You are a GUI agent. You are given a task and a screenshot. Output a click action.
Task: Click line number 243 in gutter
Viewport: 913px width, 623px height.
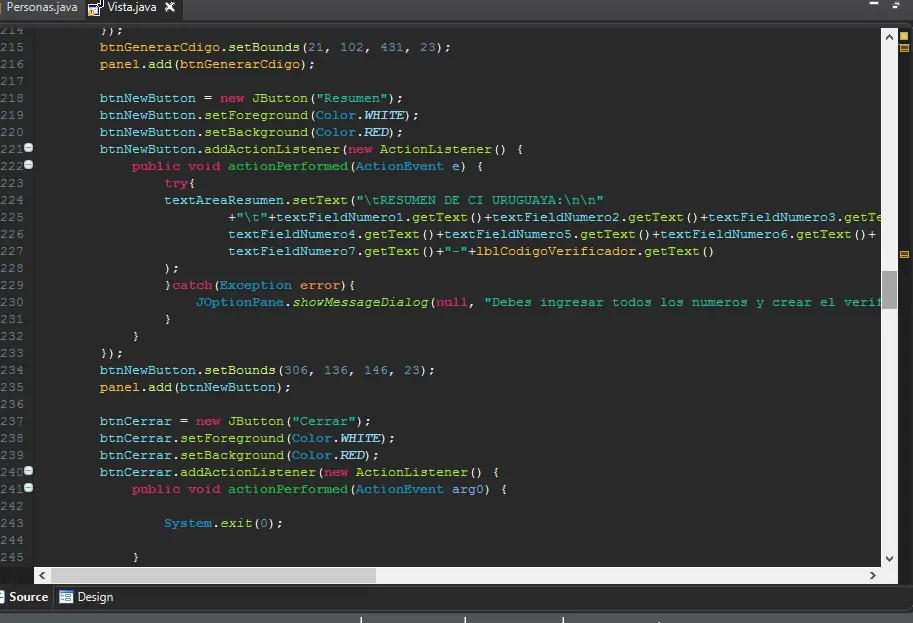(12, 523)
